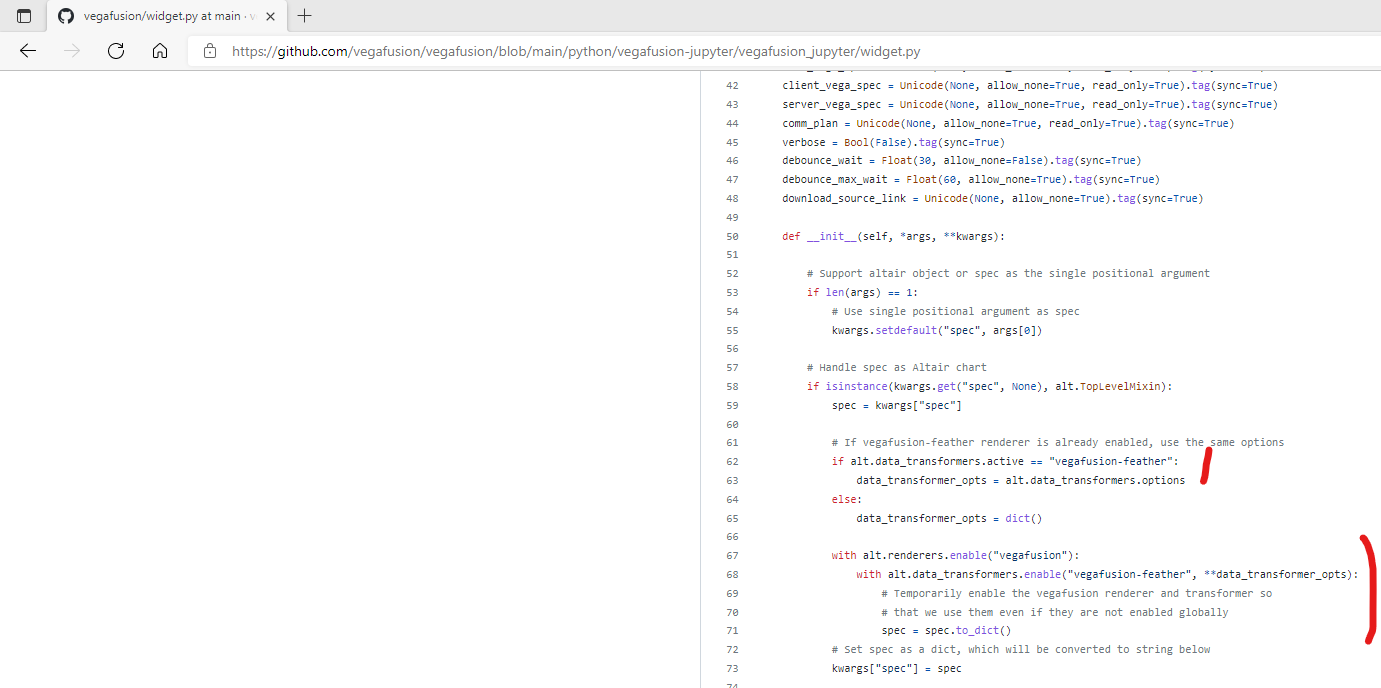The height and width of the screenshot is (688, 1381).
Task: Click the download_source_link assignment line
Action: [x=992, y=198]
